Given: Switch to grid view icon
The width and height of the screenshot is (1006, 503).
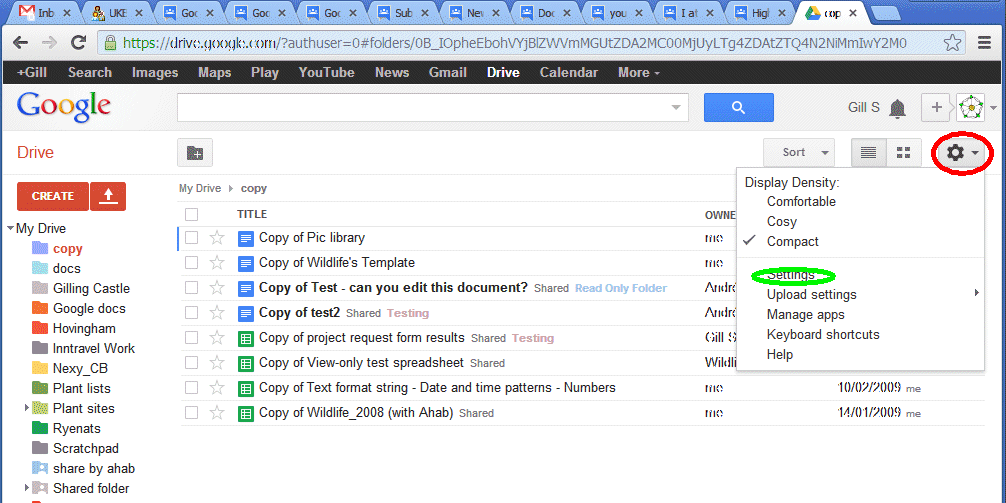Looking at the screenshot, I should [x=904, y=153].
